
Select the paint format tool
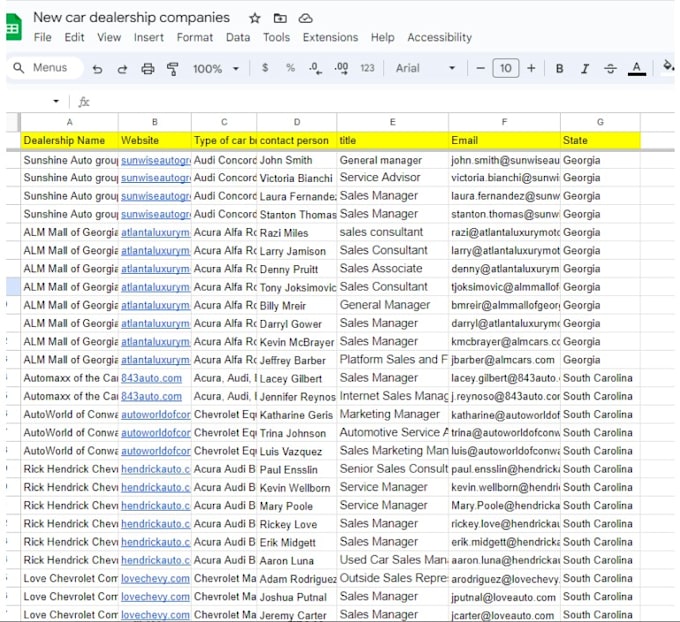coord(173,69)
